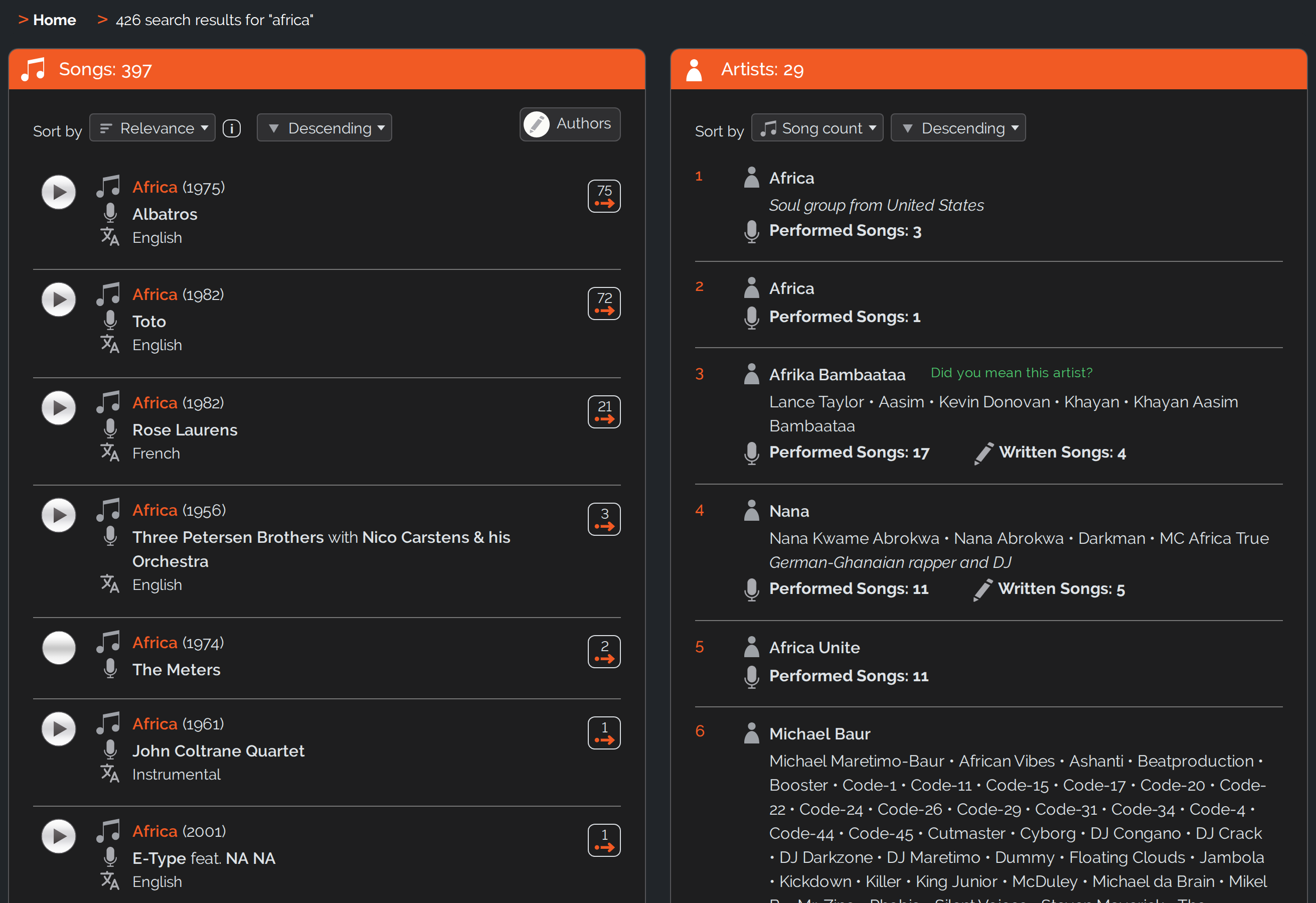Open artist Nico Carstens & his Orchestra
This screenshot has height=903, width=1316.
point(321,549)
